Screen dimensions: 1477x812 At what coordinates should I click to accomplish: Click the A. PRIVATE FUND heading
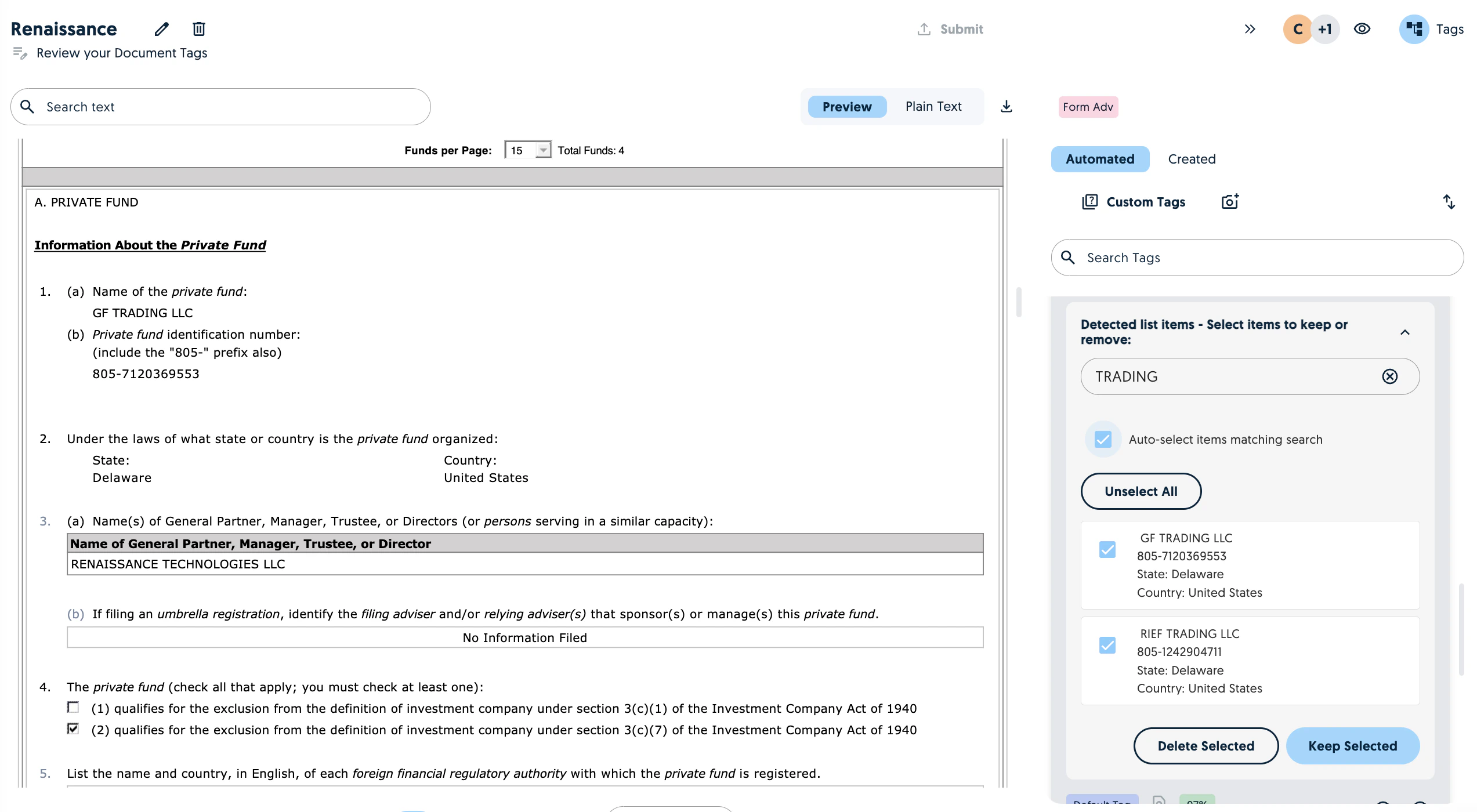pyautogui.click(x=86, y=202)
